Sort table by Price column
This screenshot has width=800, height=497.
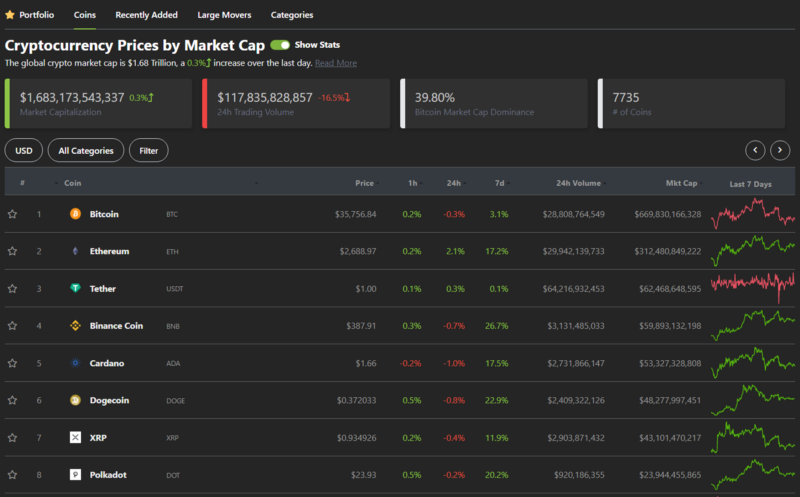tap(364, 183)
